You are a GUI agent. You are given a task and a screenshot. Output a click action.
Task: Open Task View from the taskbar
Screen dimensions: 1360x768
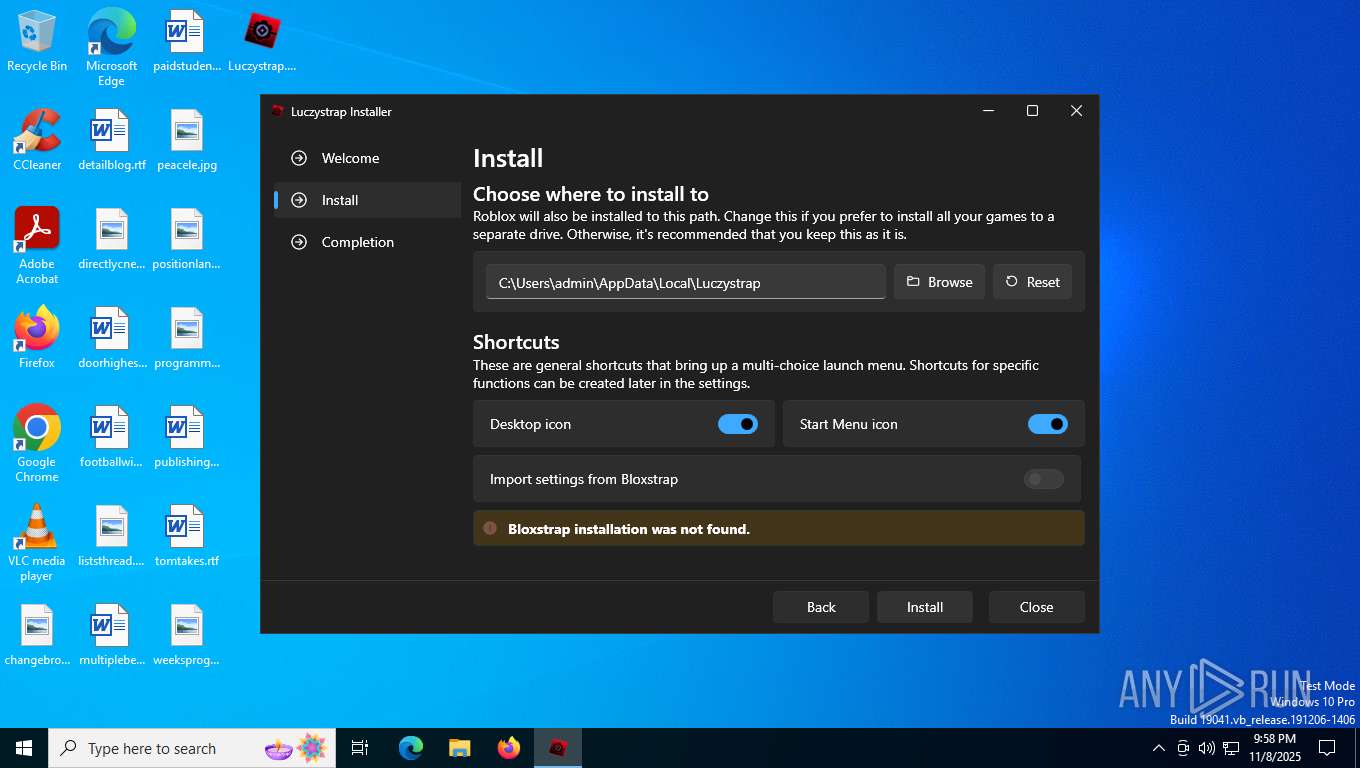tap(360, 748)
